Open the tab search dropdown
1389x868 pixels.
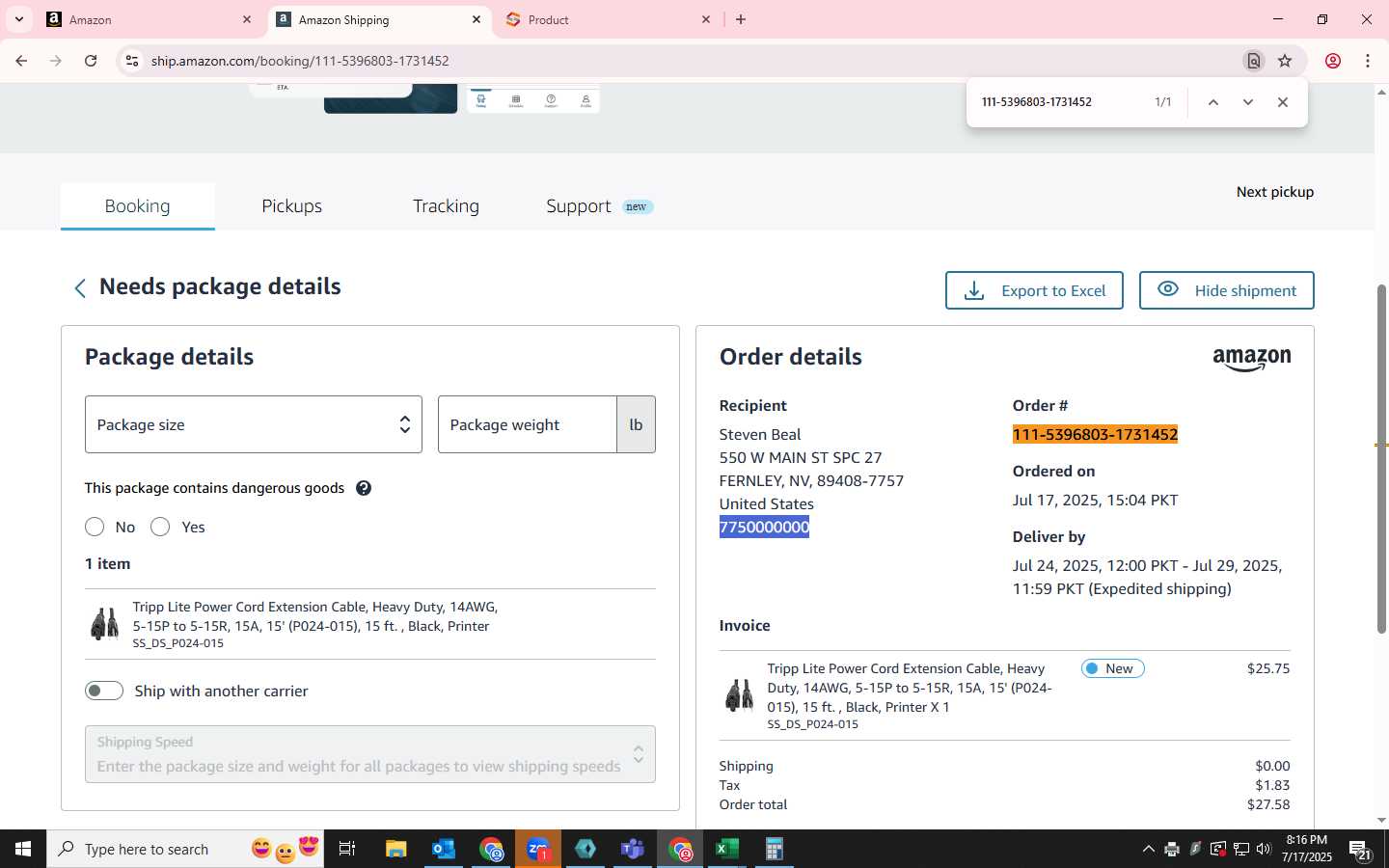point(18,19)
